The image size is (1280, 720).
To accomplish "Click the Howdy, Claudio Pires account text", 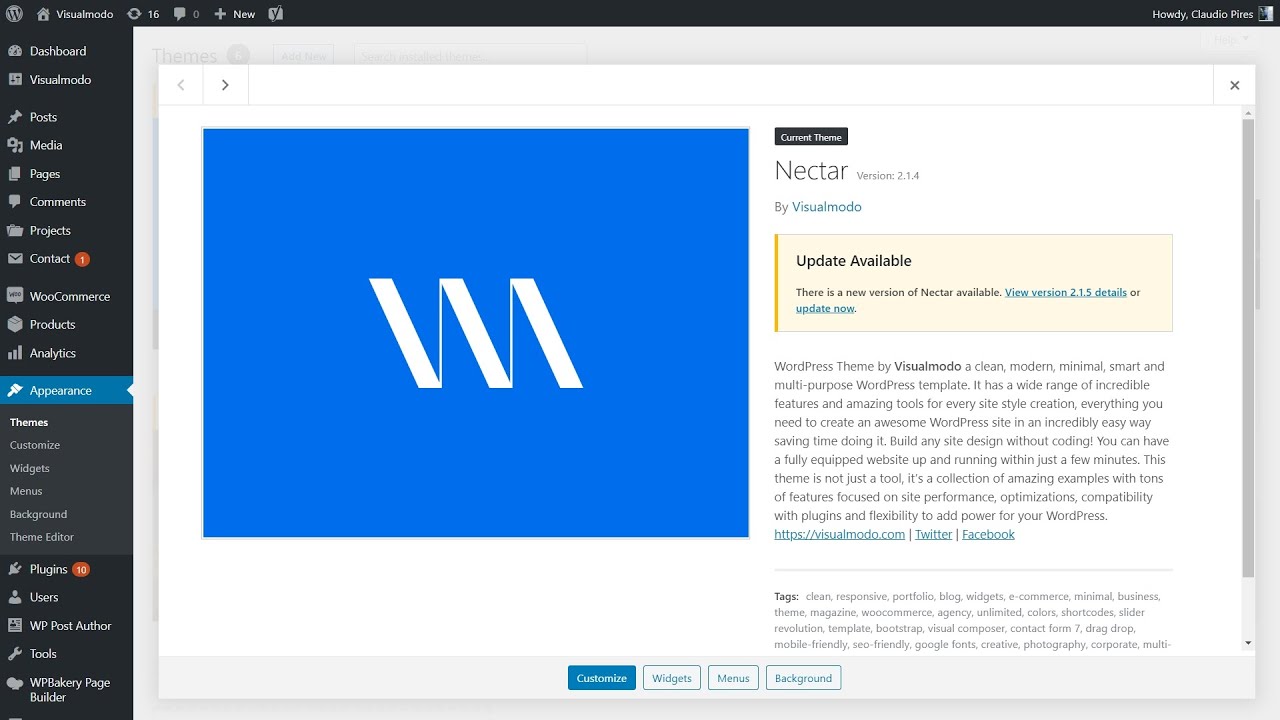I will 1202,14.
